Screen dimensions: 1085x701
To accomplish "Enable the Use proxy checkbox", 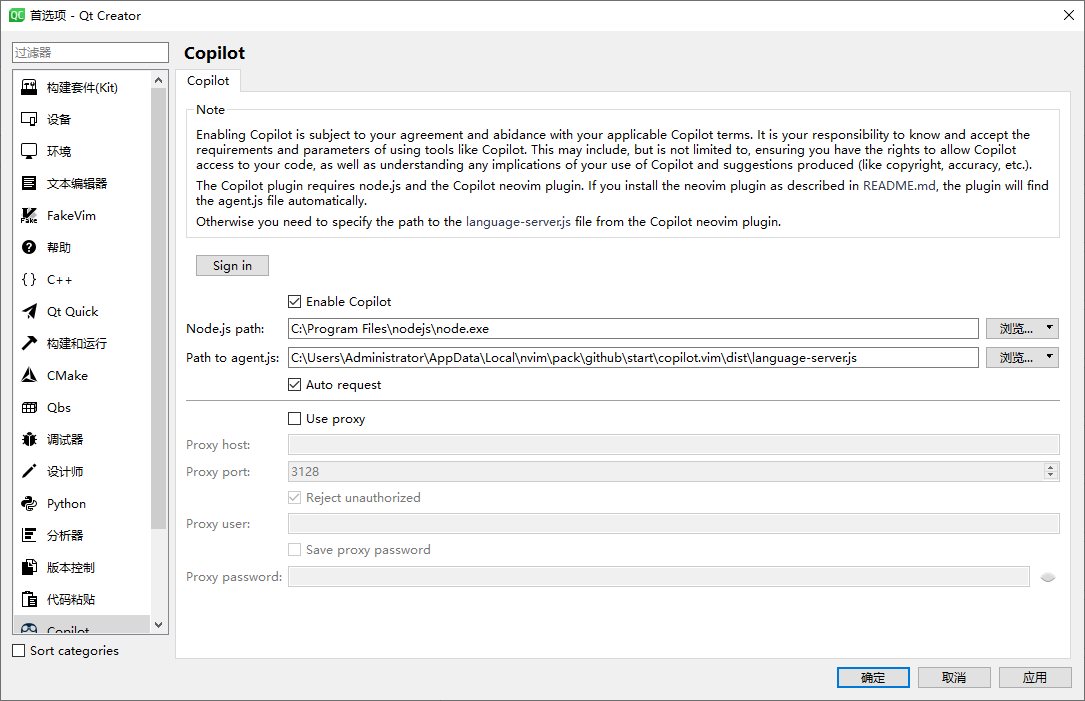I will click(295, 419).
